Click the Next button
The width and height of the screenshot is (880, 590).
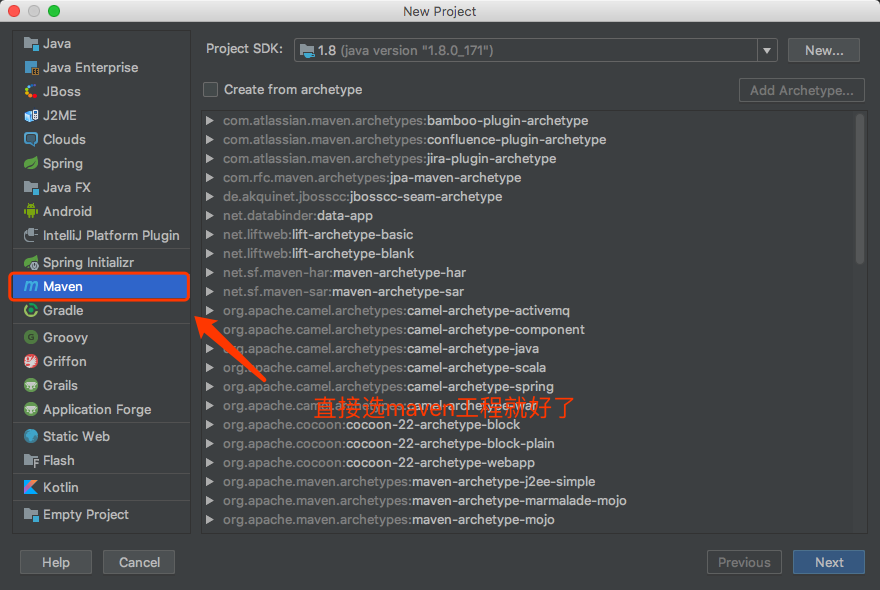tap(828, 562)
